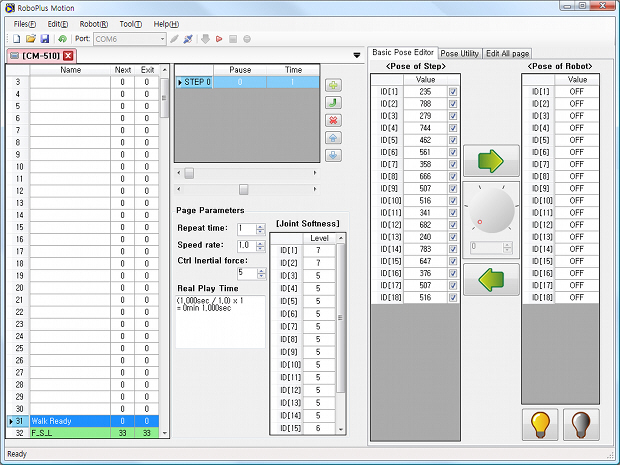The height and width of the screenshot is (465, 620).
Task: Click page list scroll-up arrow
Action: (165, 70)
